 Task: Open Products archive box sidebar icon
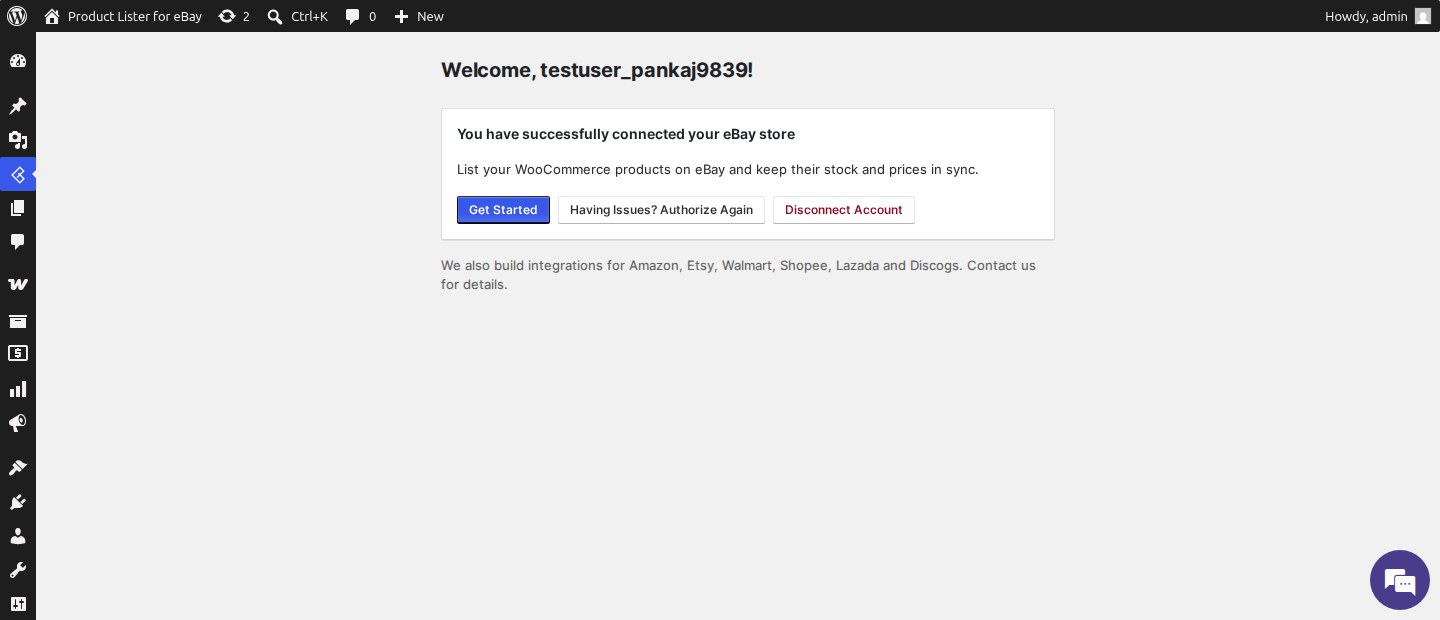pos(18,321)
